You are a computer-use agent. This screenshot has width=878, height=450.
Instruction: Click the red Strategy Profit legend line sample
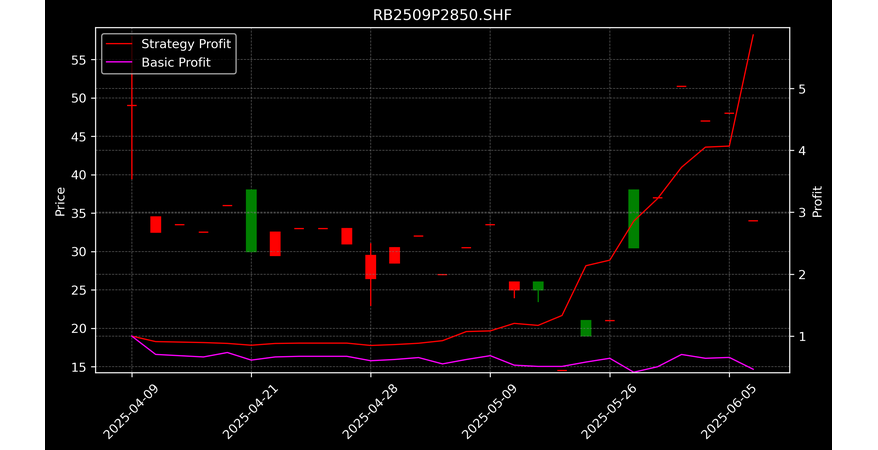pyautogui.click(x=119, y=44)
